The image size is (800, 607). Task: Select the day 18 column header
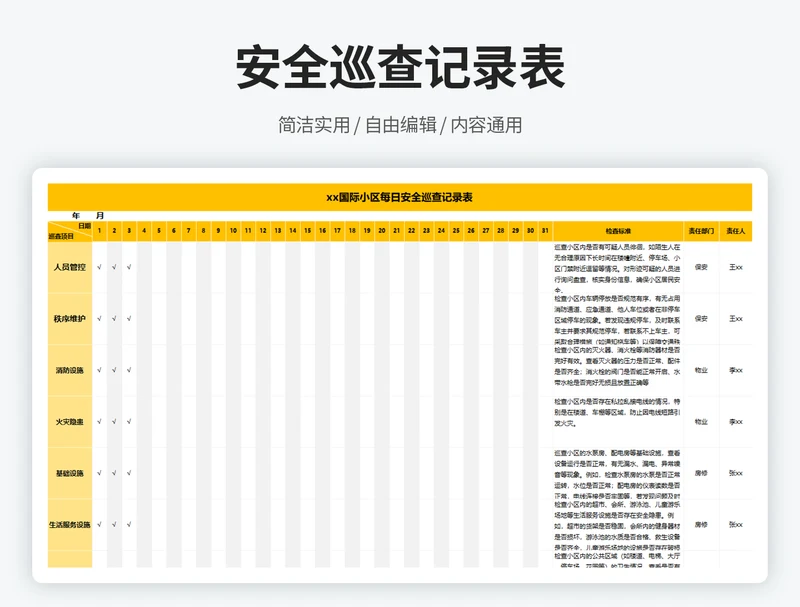(x=352, y=231)
